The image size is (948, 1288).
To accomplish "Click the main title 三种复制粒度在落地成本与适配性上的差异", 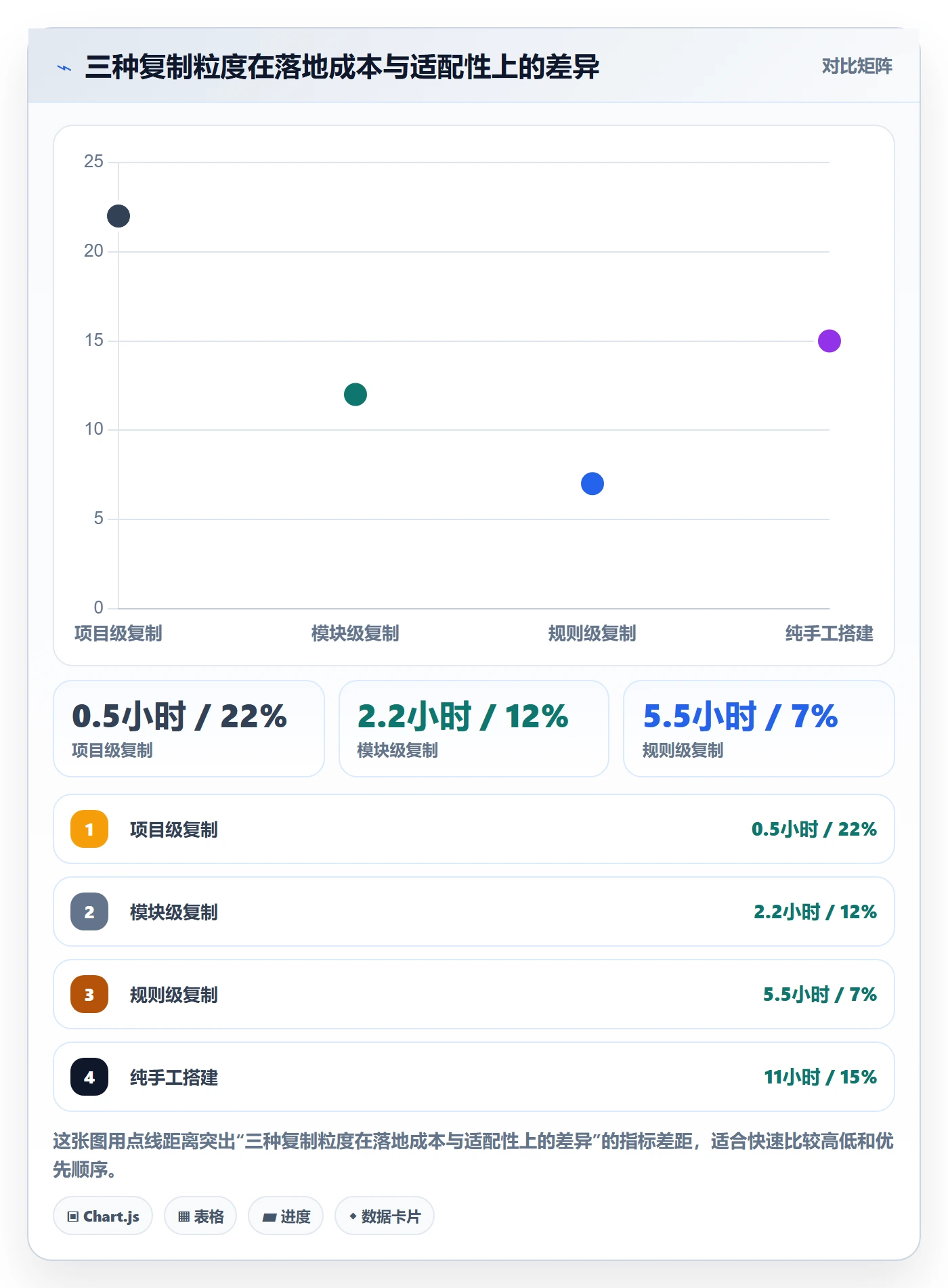I will [342, 67].
